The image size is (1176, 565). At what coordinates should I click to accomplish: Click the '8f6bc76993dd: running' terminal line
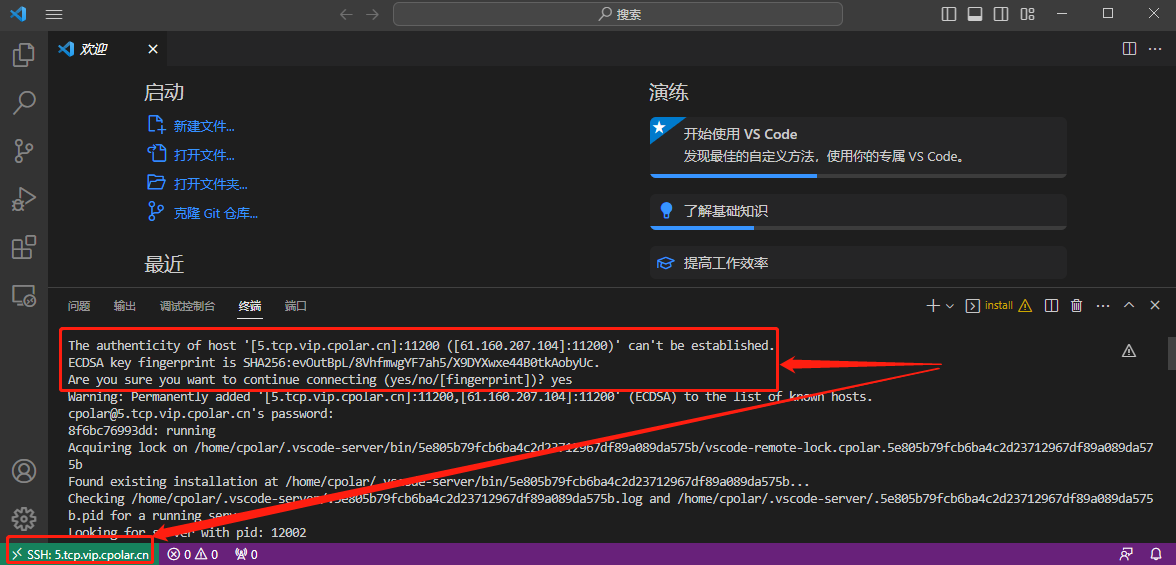pyautogui.click(x=142, y=431)
